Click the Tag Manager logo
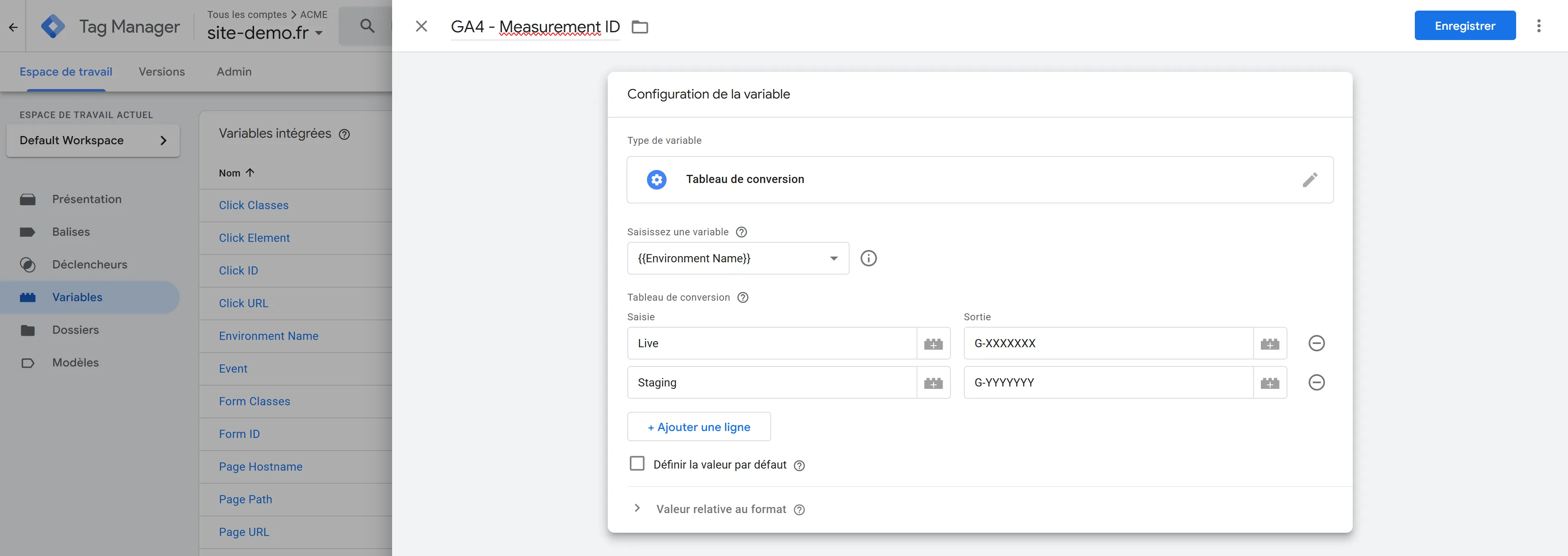 53,26
